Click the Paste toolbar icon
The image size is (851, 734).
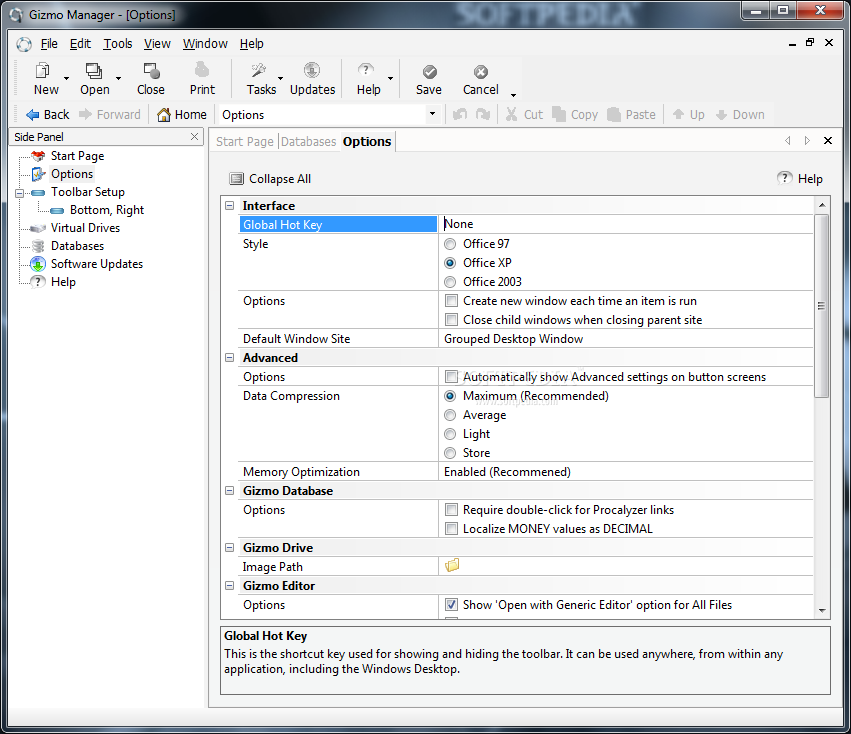coord(613,114)
